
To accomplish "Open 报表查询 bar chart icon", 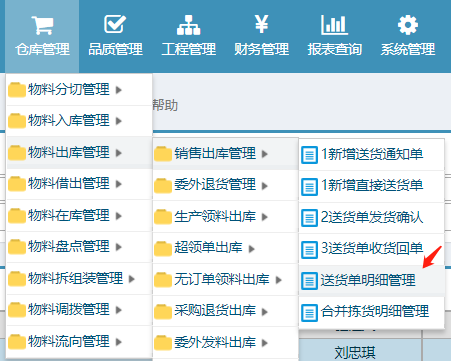I will [334, 25].
